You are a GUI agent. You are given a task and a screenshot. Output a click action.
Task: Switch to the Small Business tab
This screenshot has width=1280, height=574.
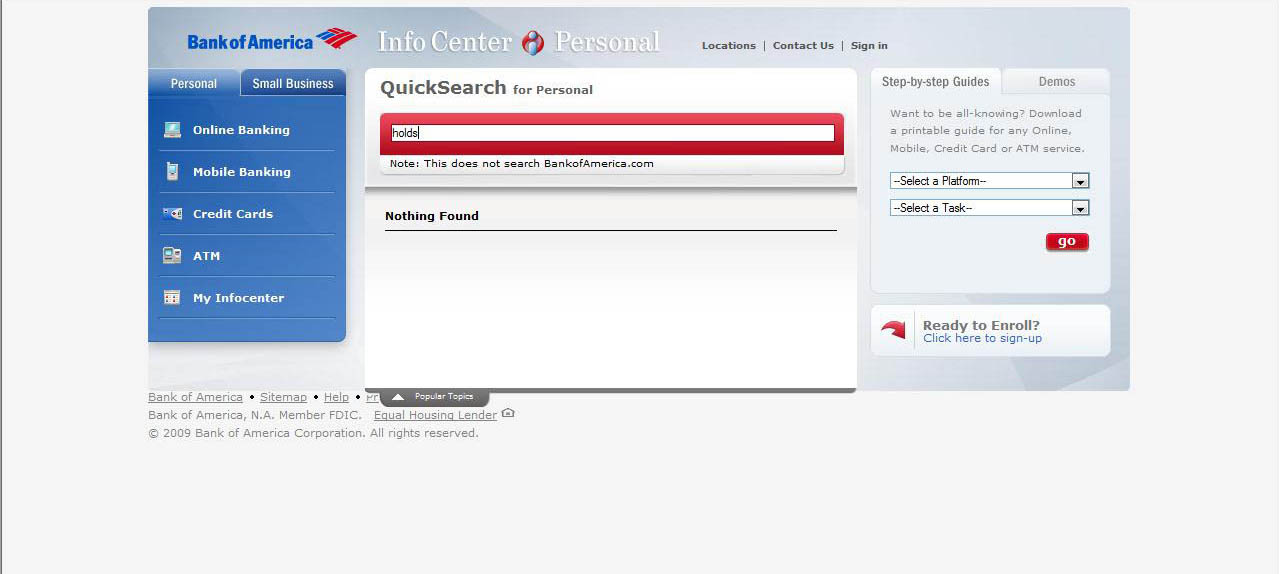click(x=293, y=83)
